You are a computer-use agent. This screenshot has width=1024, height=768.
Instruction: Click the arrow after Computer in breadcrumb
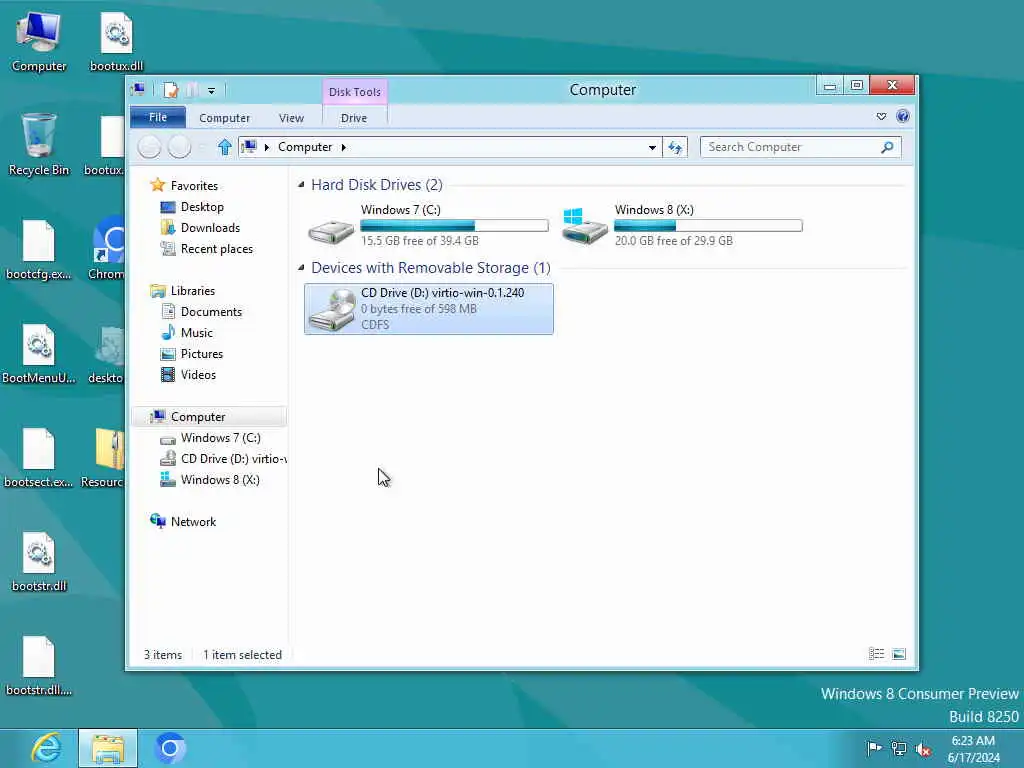[344, 148]
